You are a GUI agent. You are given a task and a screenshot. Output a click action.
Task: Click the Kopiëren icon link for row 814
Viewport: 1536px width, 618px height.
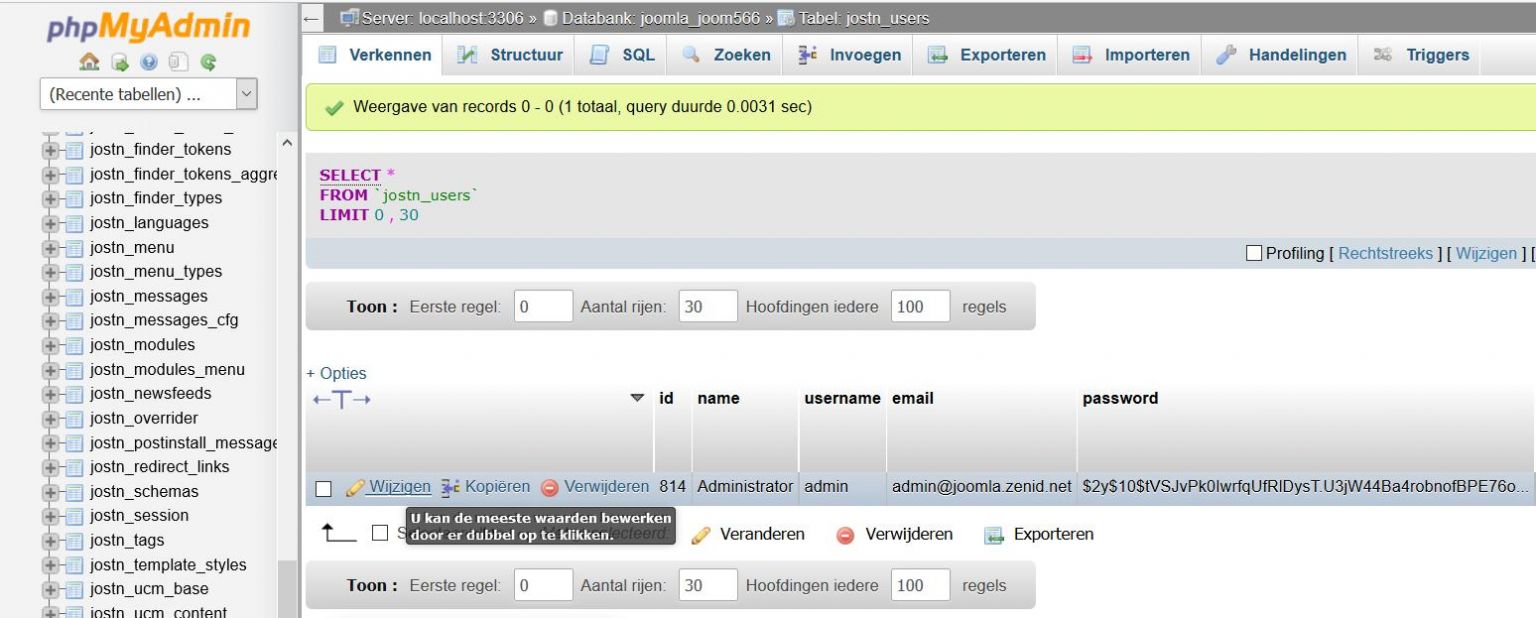point(486,487)
